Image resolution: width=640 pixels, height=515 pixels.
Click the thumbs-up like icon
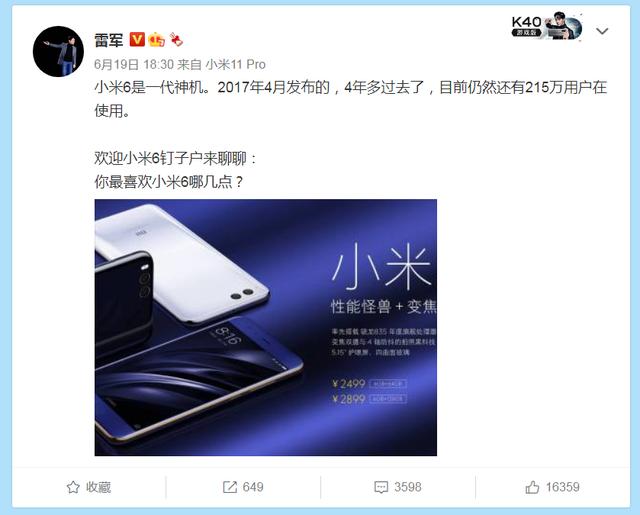point(532,487)
